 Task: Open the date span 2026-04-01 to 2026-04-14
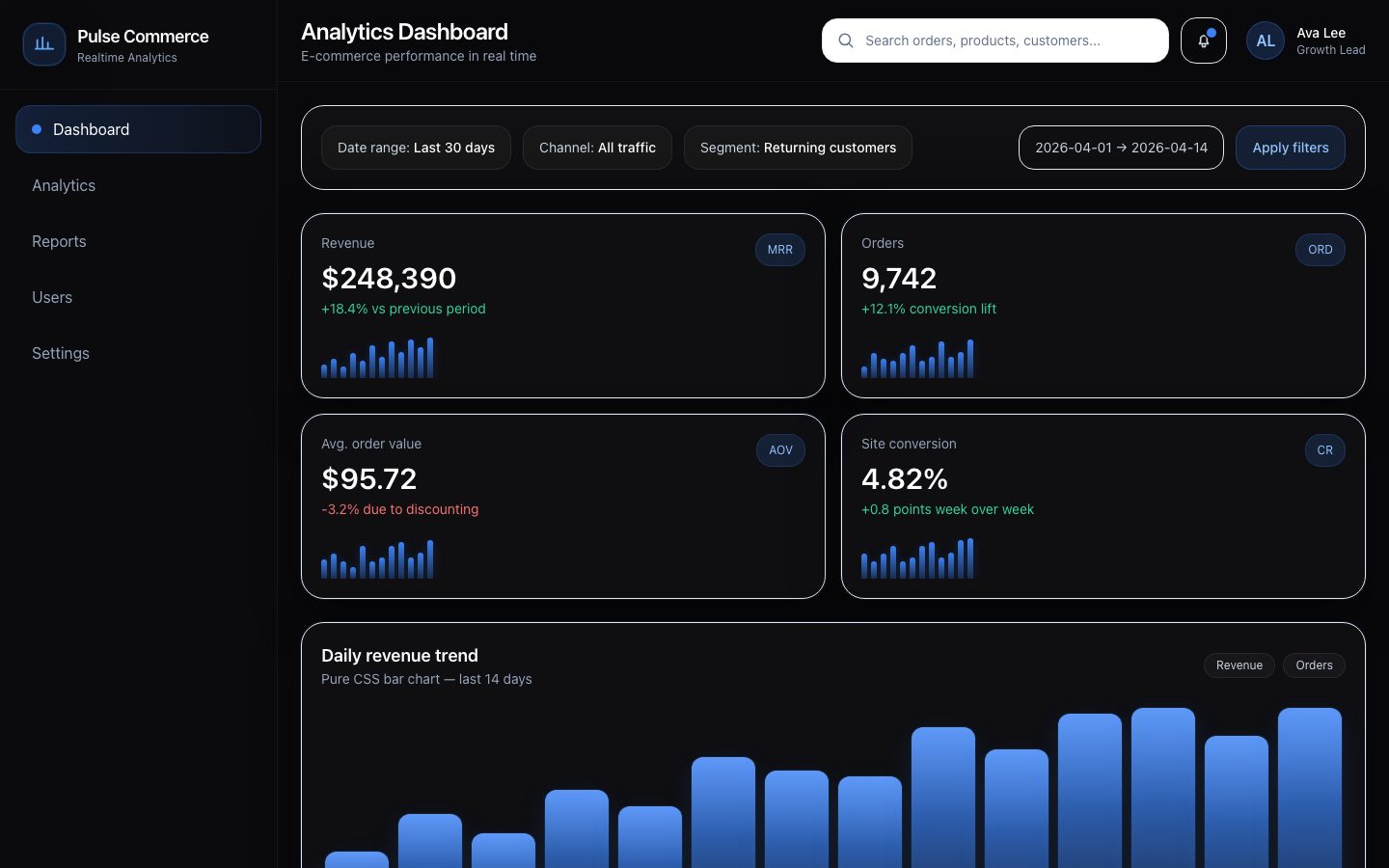click(1121, 148)
